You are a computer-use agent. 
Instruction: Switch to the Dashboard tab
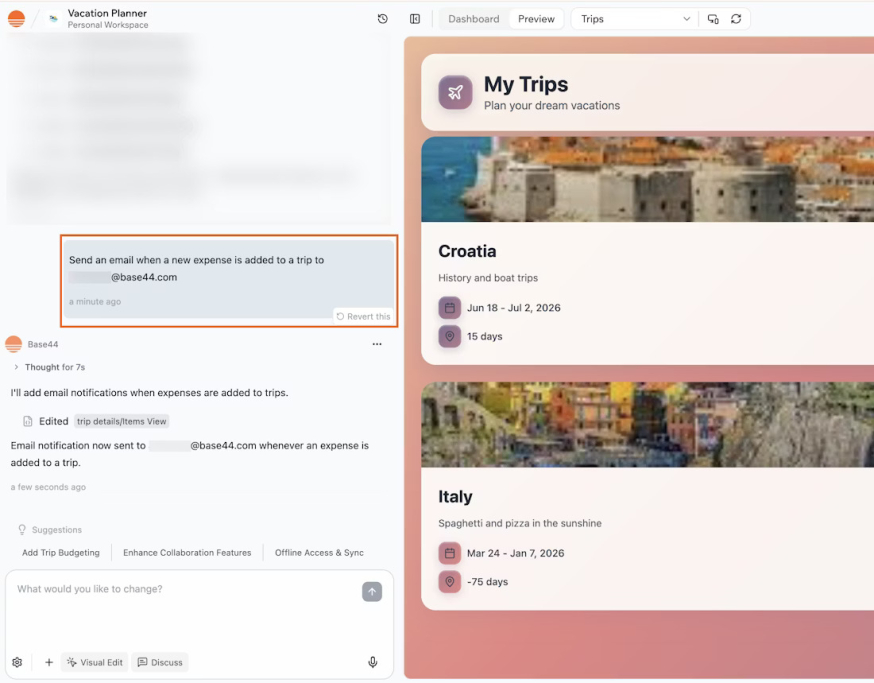[x=473, y=18]
